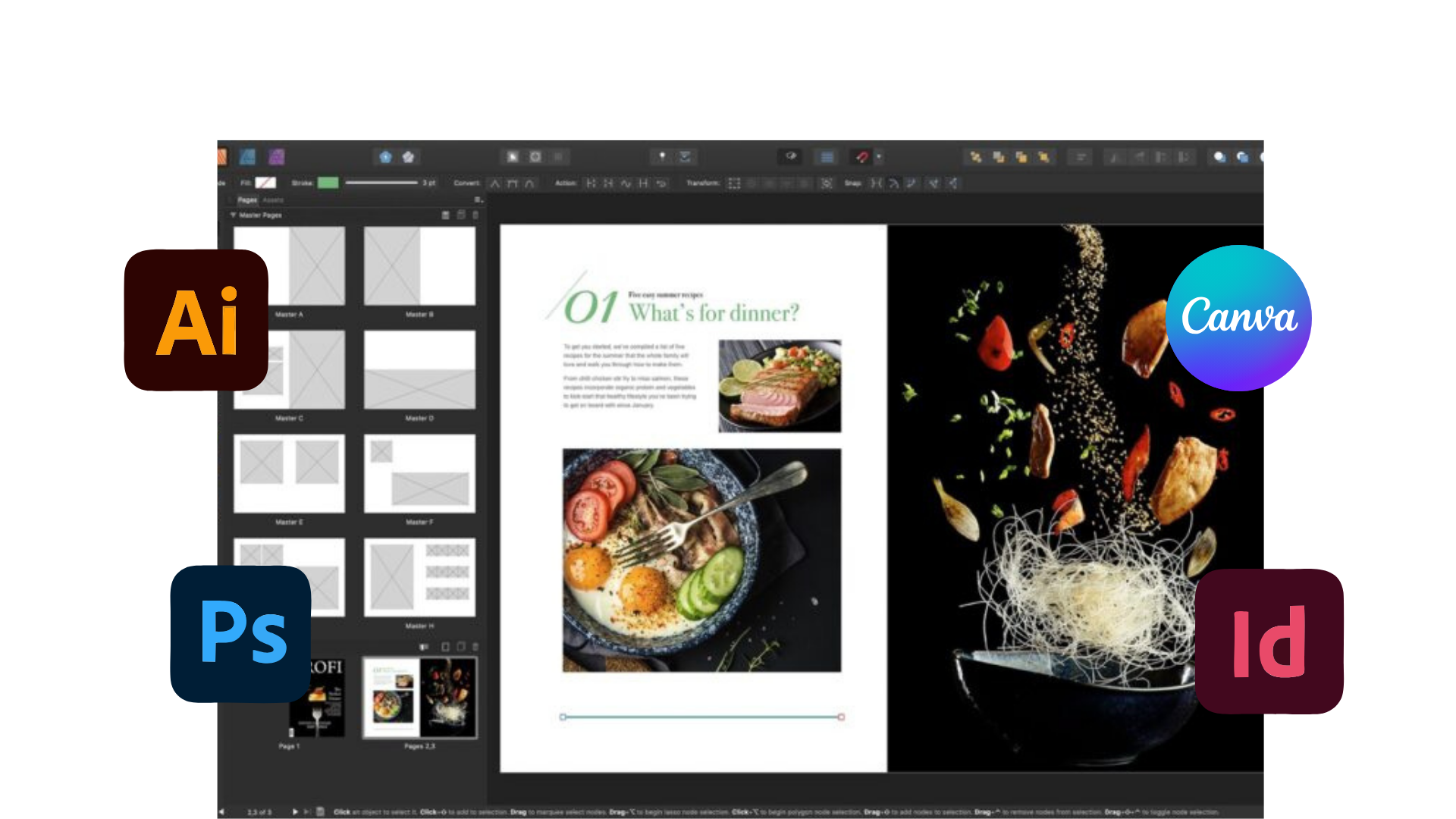Click the preflight check toolbar icon
1456x819 pixels.
[x=685, y=157]
